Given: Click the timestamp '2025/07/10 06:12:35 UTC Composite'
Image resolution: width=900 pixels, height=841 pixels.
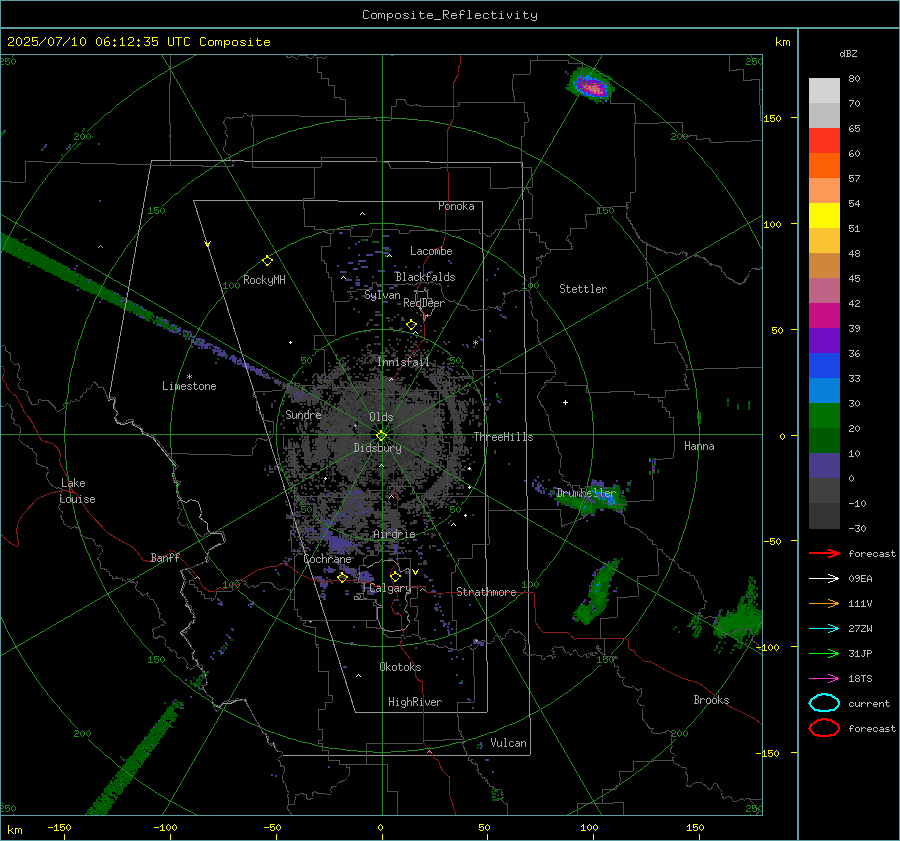Looking at the screenshot, I should 139,42.
